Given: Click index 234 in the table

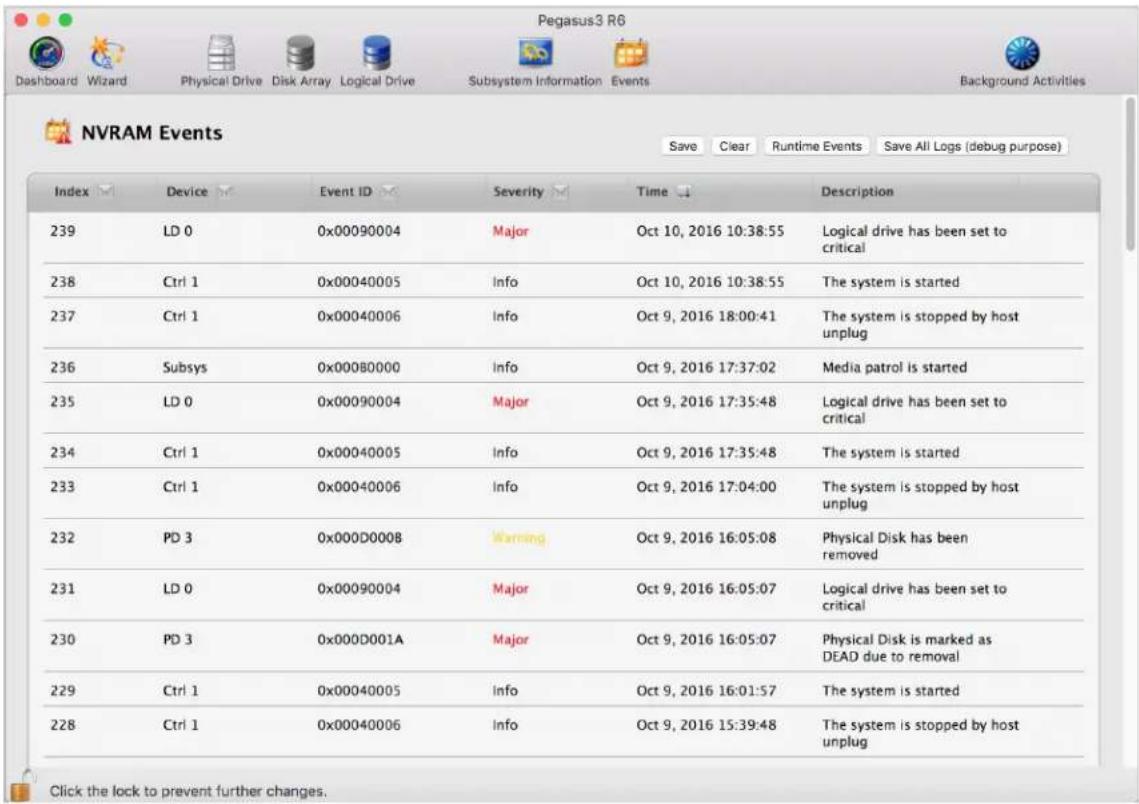Looking at the screenshot, I should [62, 452].
